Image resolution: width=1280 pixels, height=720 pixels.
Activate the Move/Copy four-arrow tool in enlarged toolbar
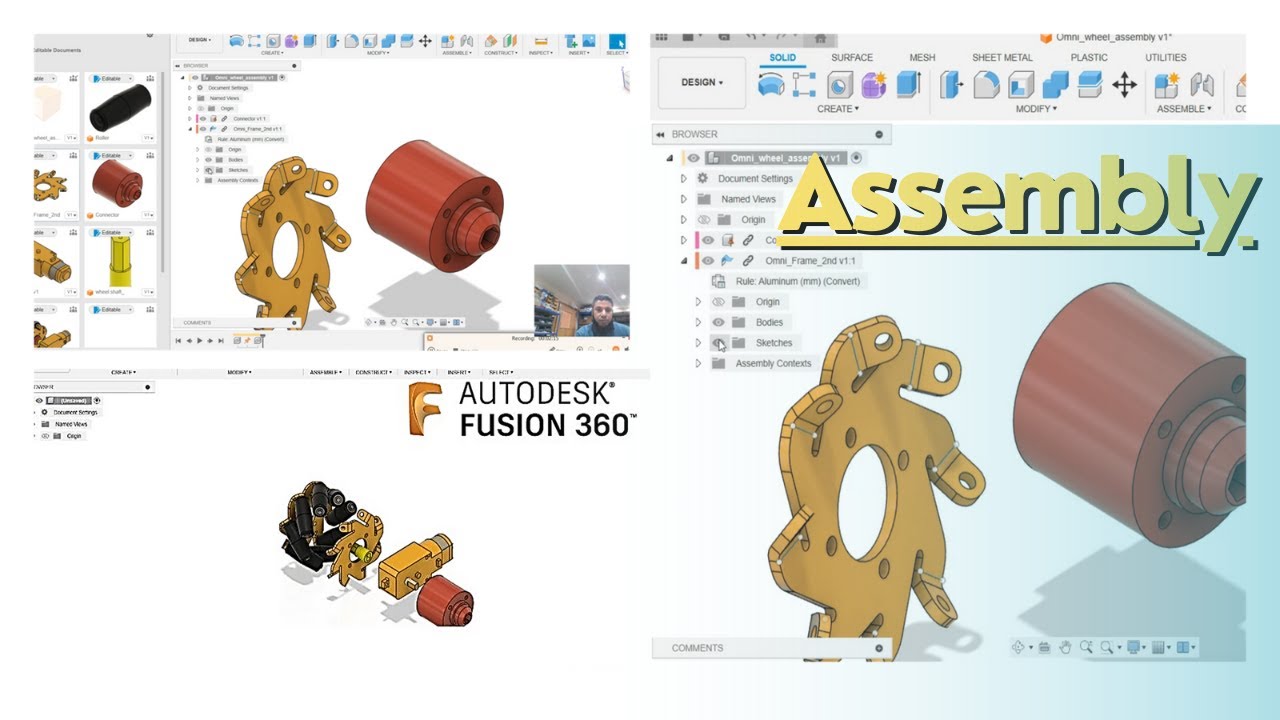1124,85
